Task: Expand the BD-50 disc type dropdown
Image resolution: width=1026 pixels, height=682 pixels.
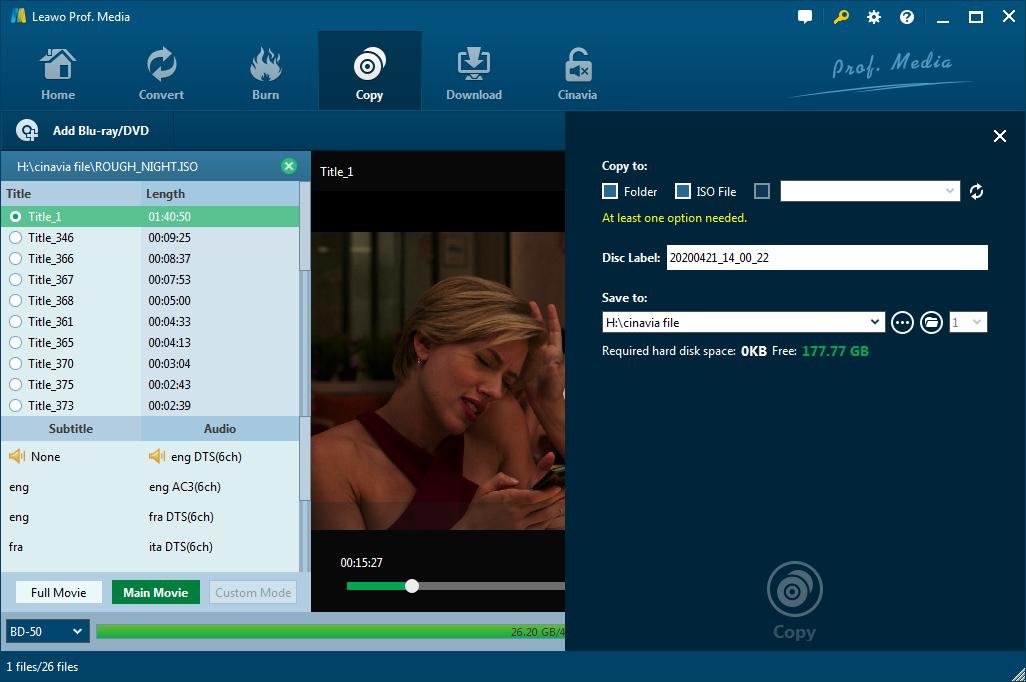Action: point(47,632)
